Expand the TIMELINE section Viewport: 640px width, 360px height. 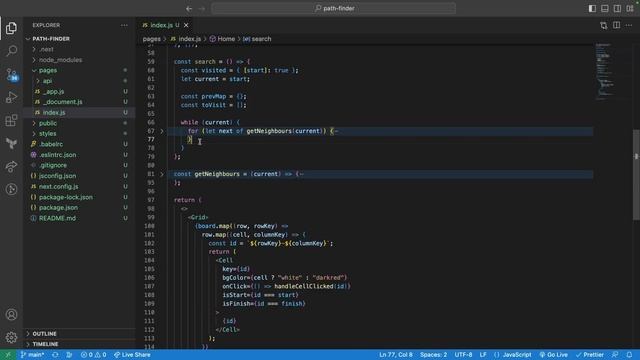45,344
